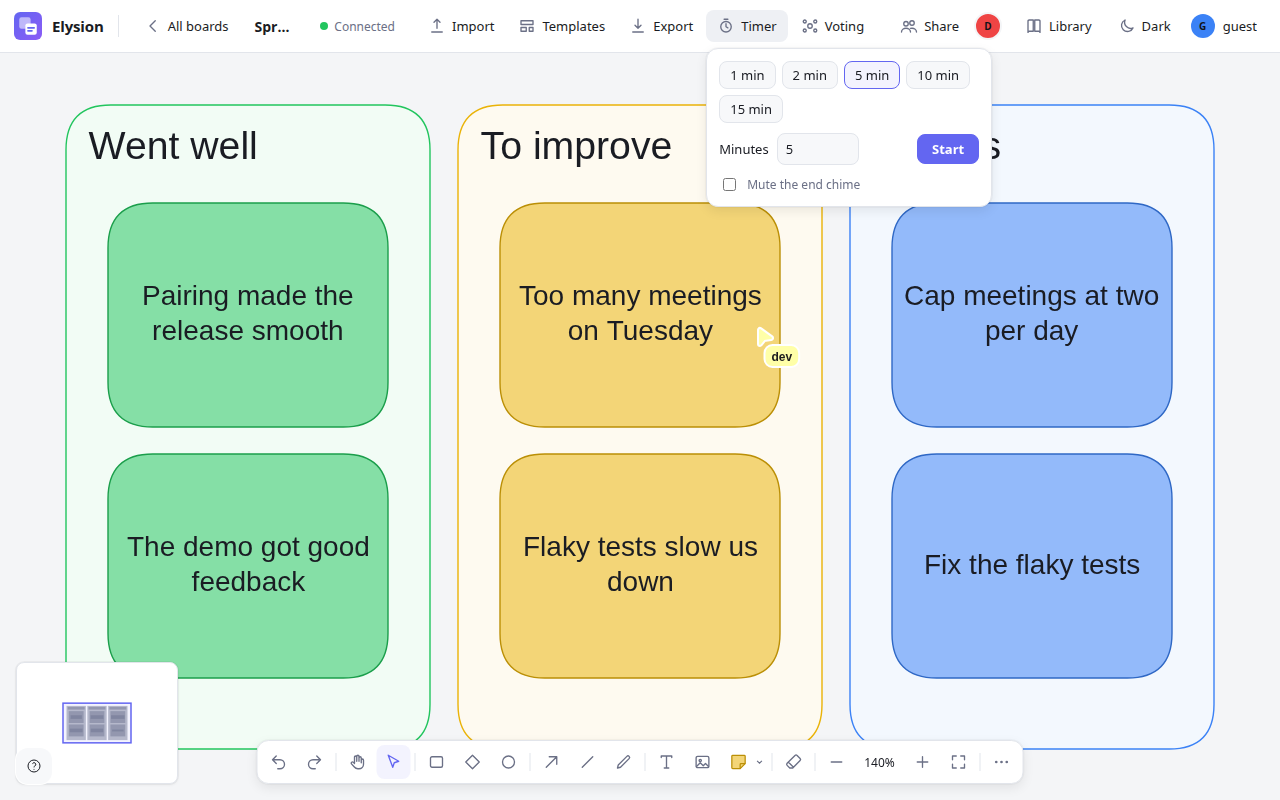Choose the 5 min timer preset

pos(872,75)
